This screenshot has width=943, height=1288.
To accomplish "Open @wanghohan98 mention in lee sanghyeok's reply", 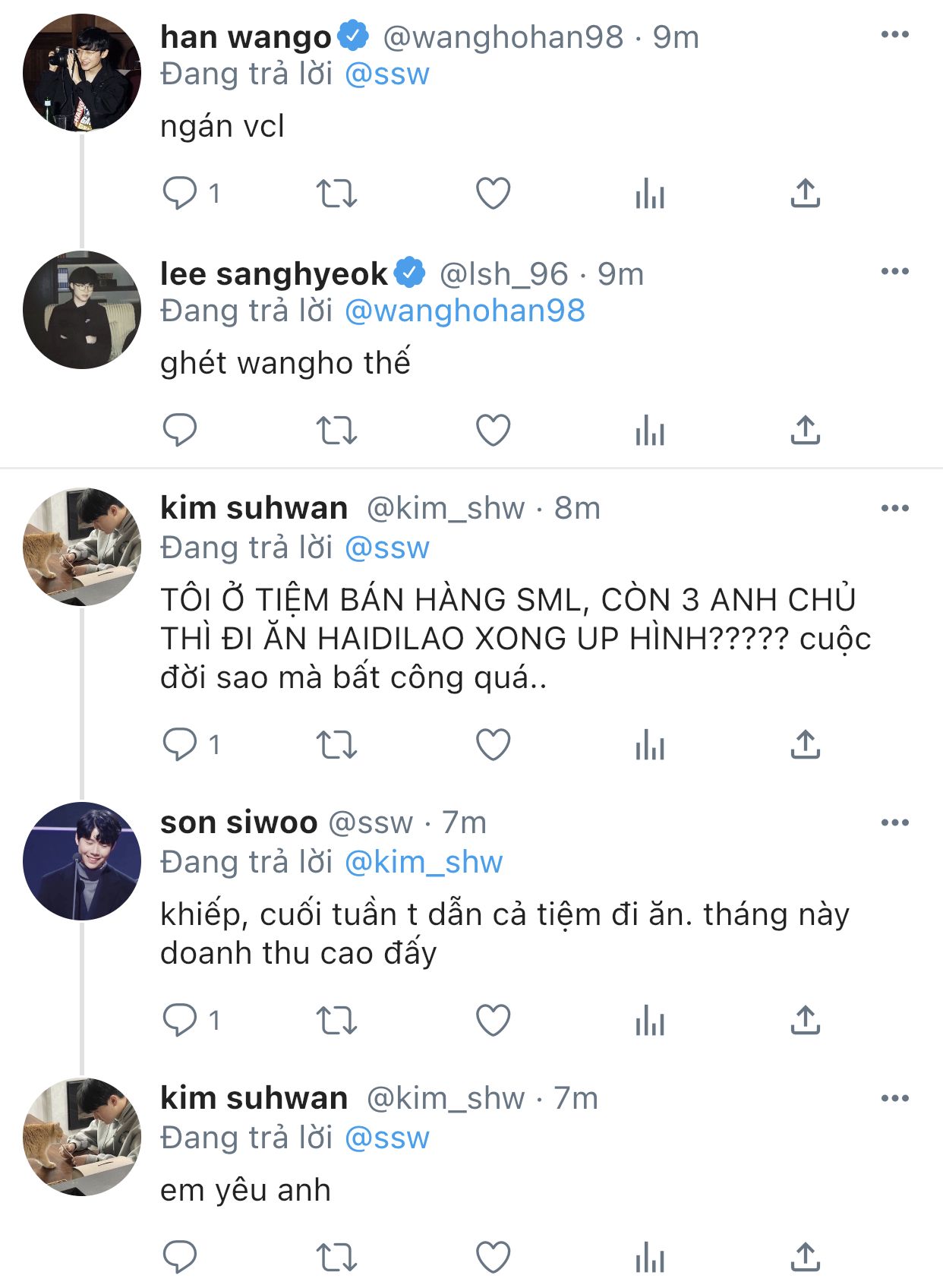I will 465,311.
